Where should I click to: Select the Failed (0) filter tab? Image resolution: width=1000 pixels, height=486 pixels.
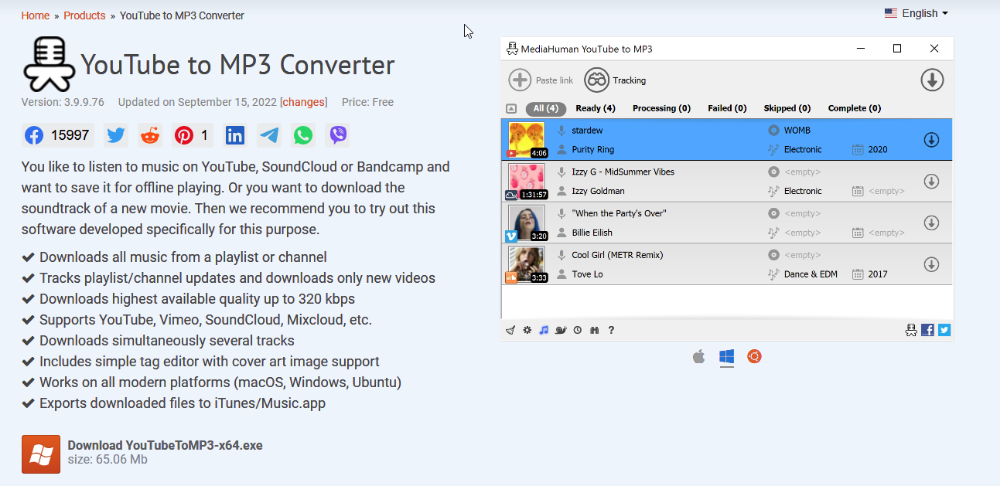(727, 108)
